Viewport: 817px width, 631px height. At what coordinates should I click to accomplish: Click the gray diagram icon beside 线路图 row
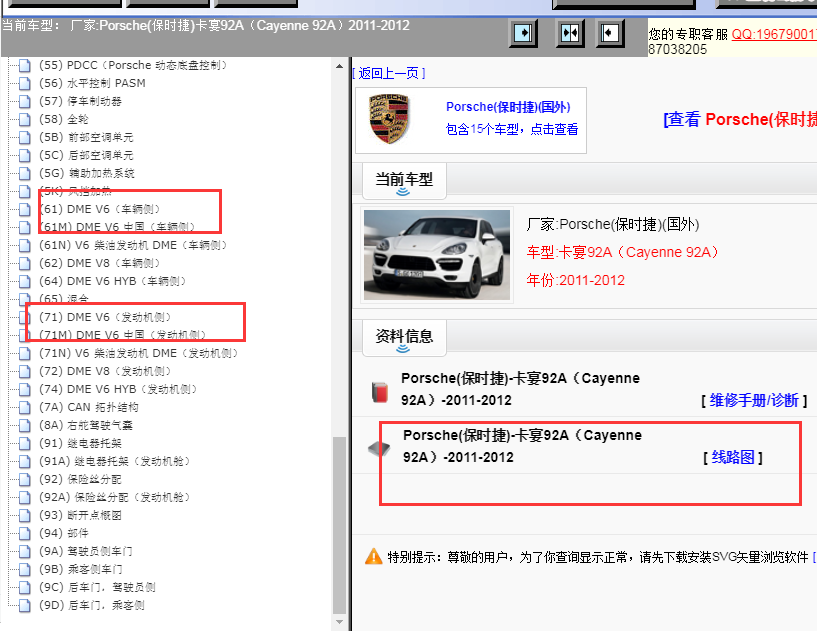(379, 448)
